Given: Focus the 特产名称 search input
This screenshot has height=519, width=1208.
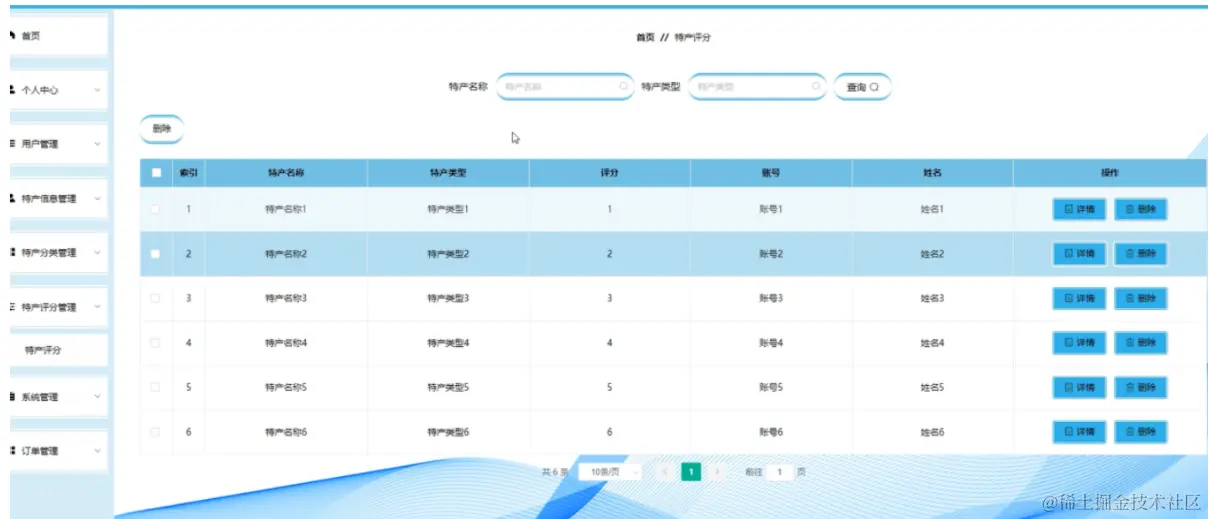Looking at the screenshot, I should pos(565,87).
